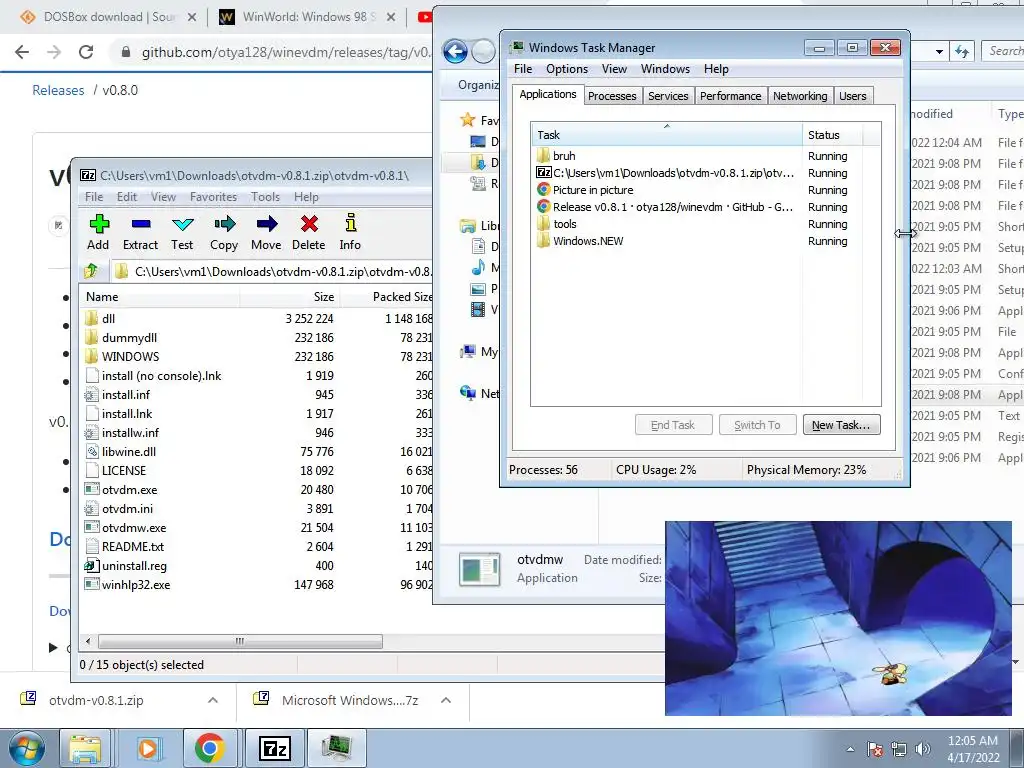Click the picture-in-picture video window

[838, 618]
